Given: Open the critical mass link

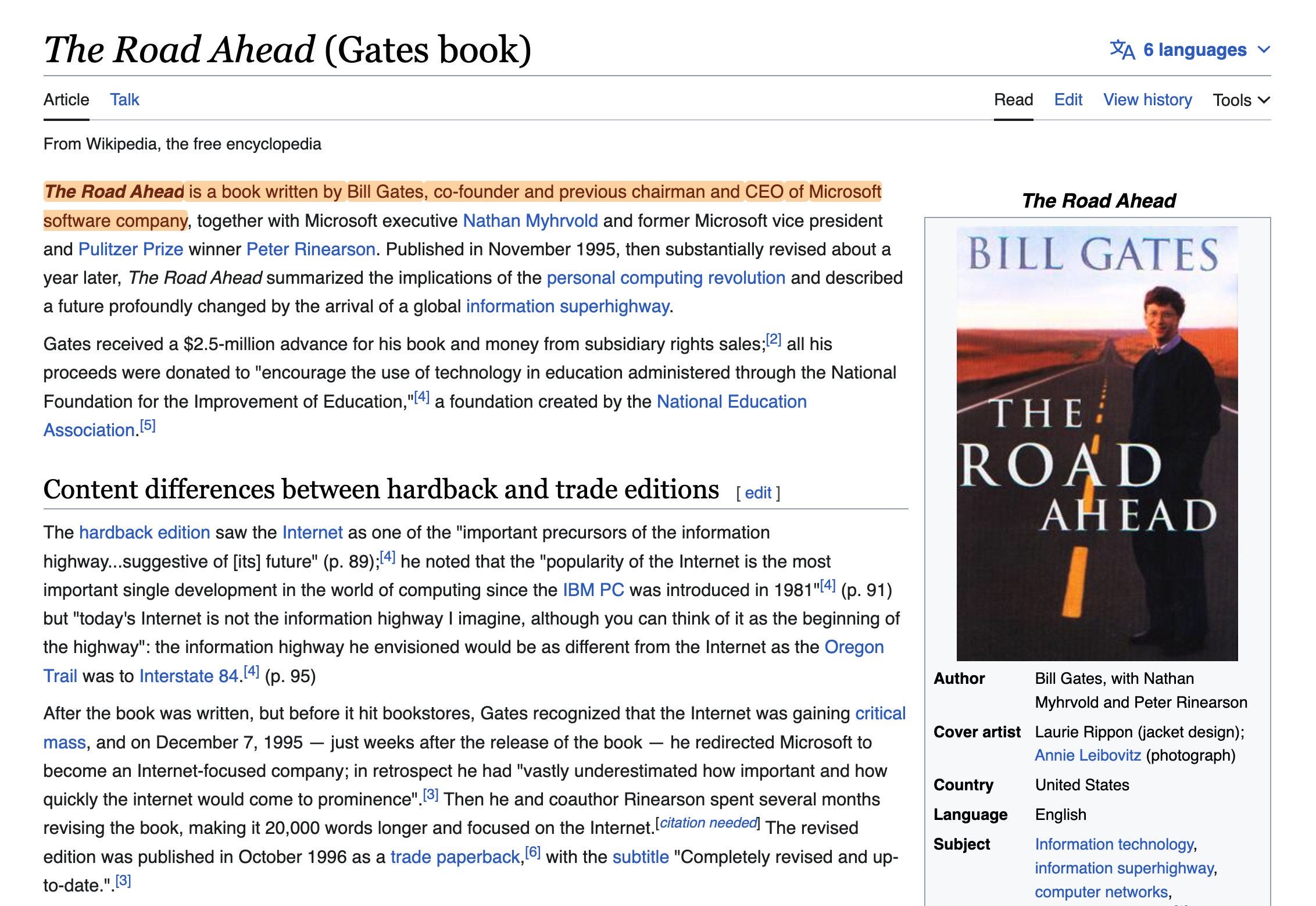Looking at the screenshot, I should tap(880, 714).
